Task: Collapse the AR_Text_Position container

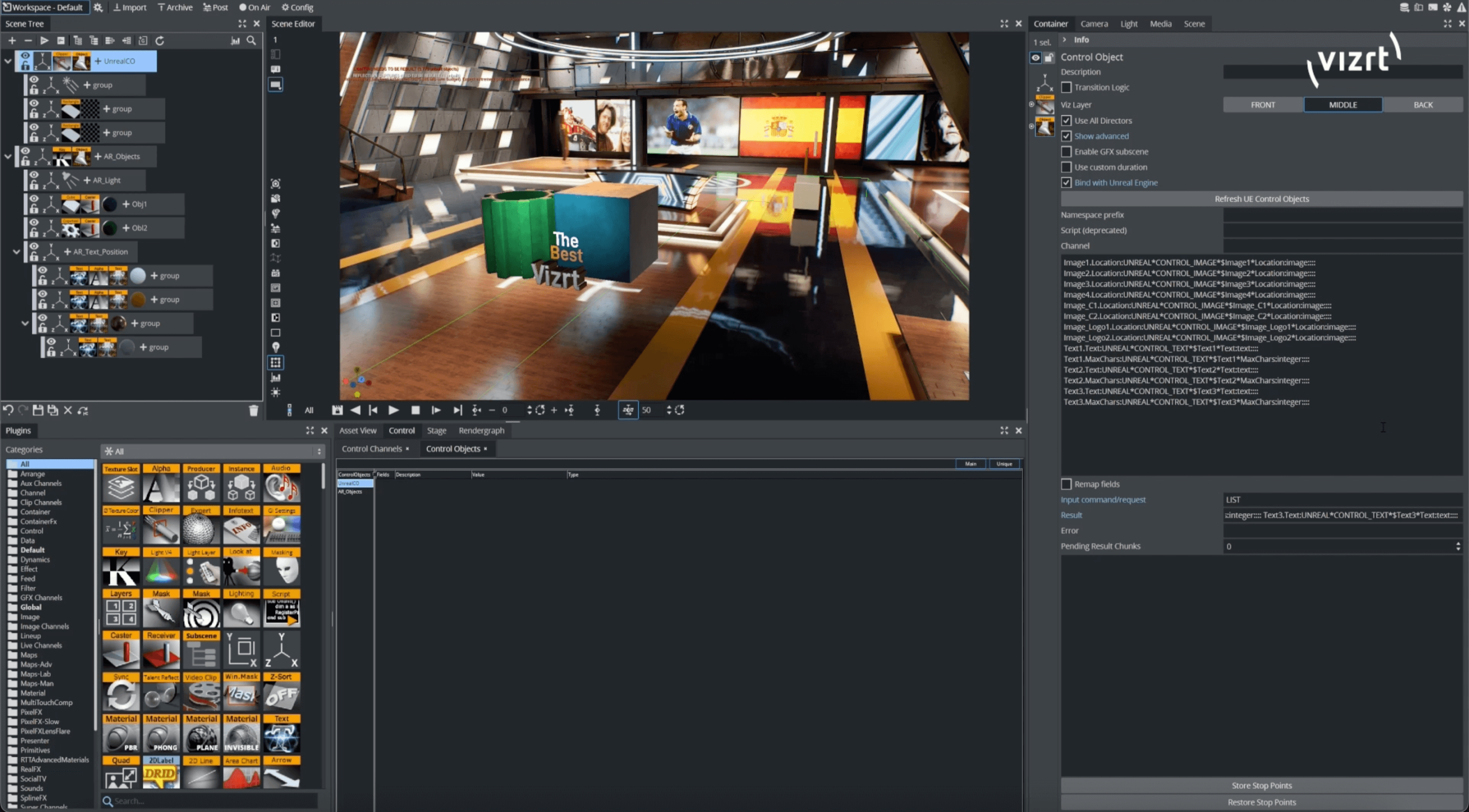Action: [x=17, y=251]
